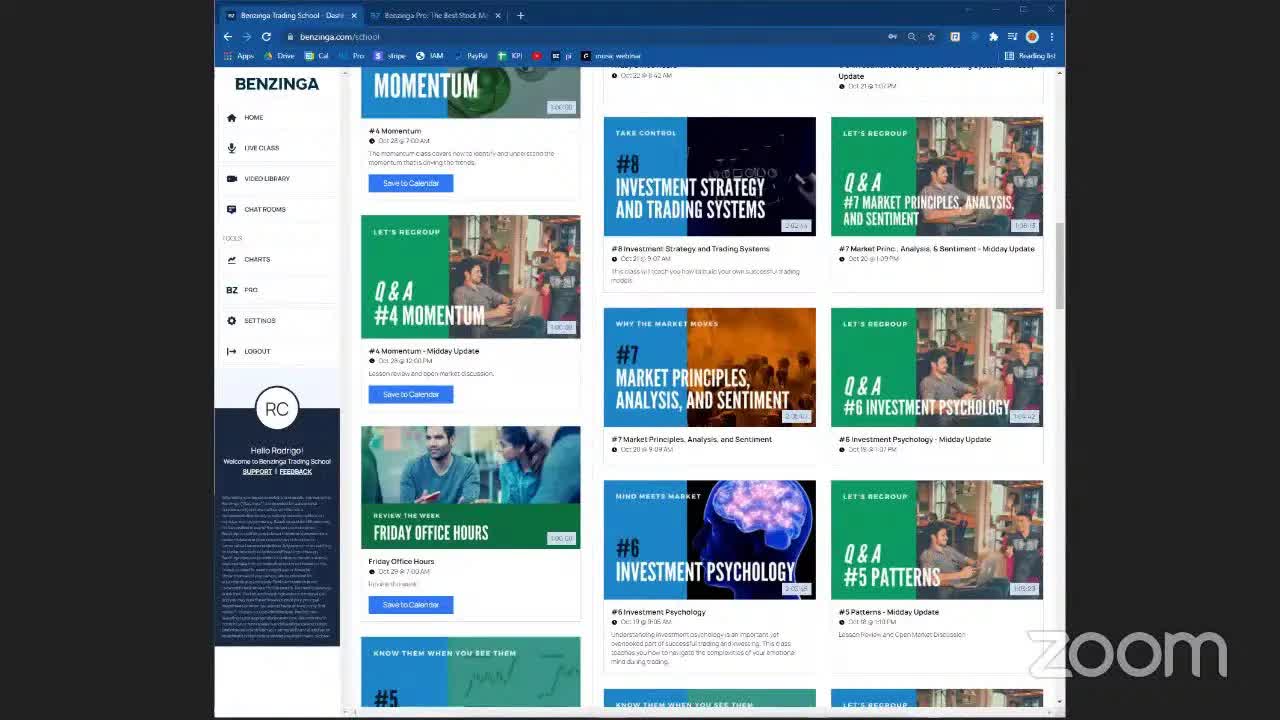Click the Feedback link

pos(296,472)
